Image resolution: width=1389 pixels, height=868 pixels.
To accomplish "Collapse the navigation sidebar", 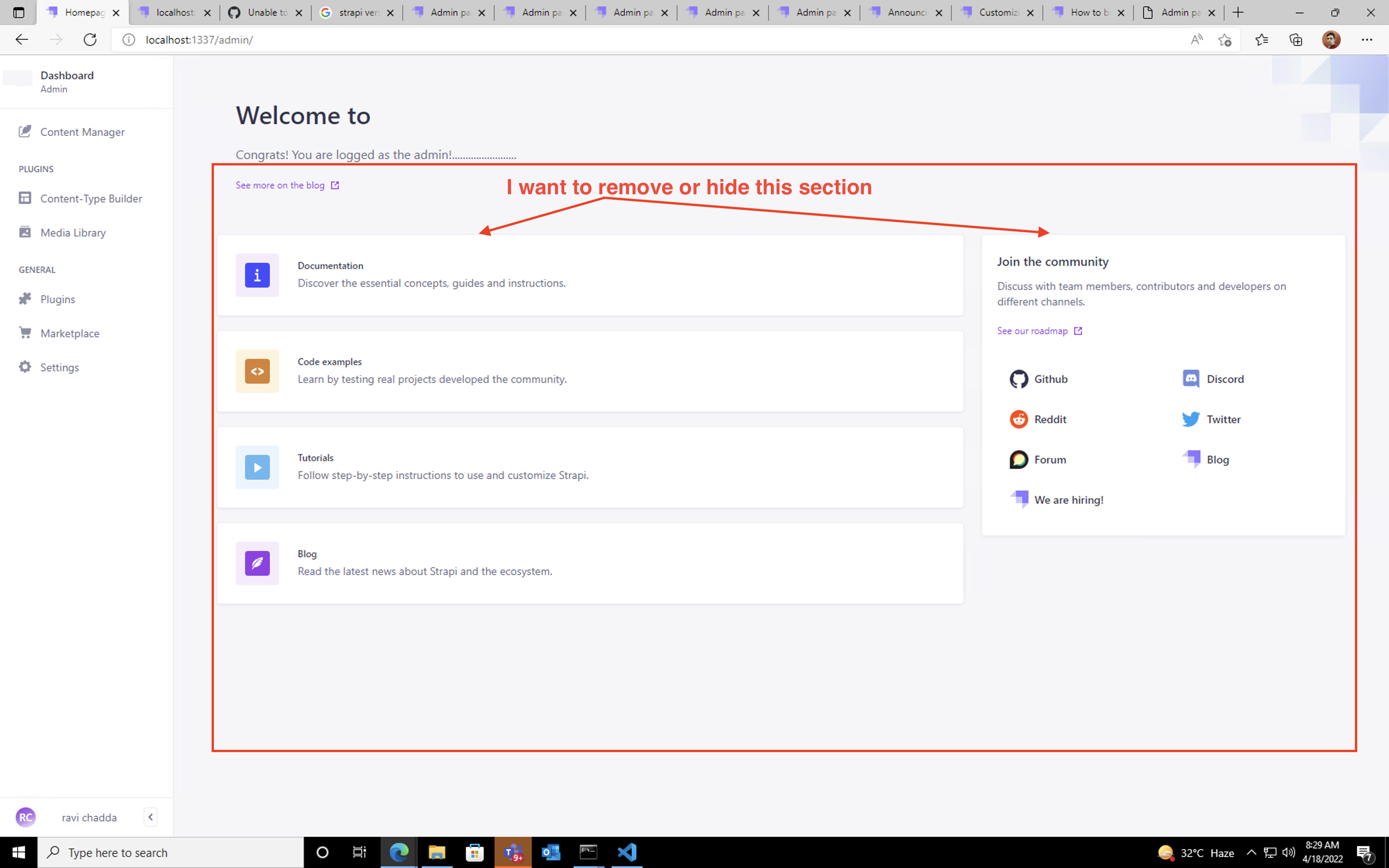I will click(150, 817).
